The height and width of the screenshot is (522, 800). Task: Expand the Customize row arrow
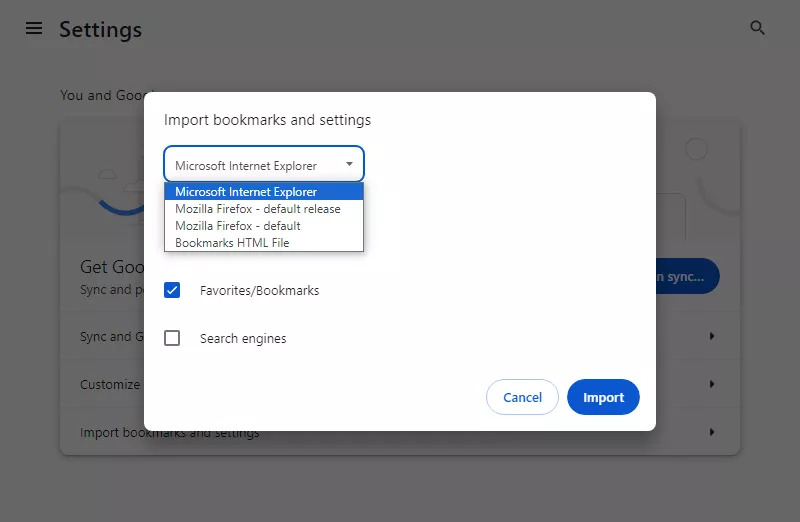[712, 384]
